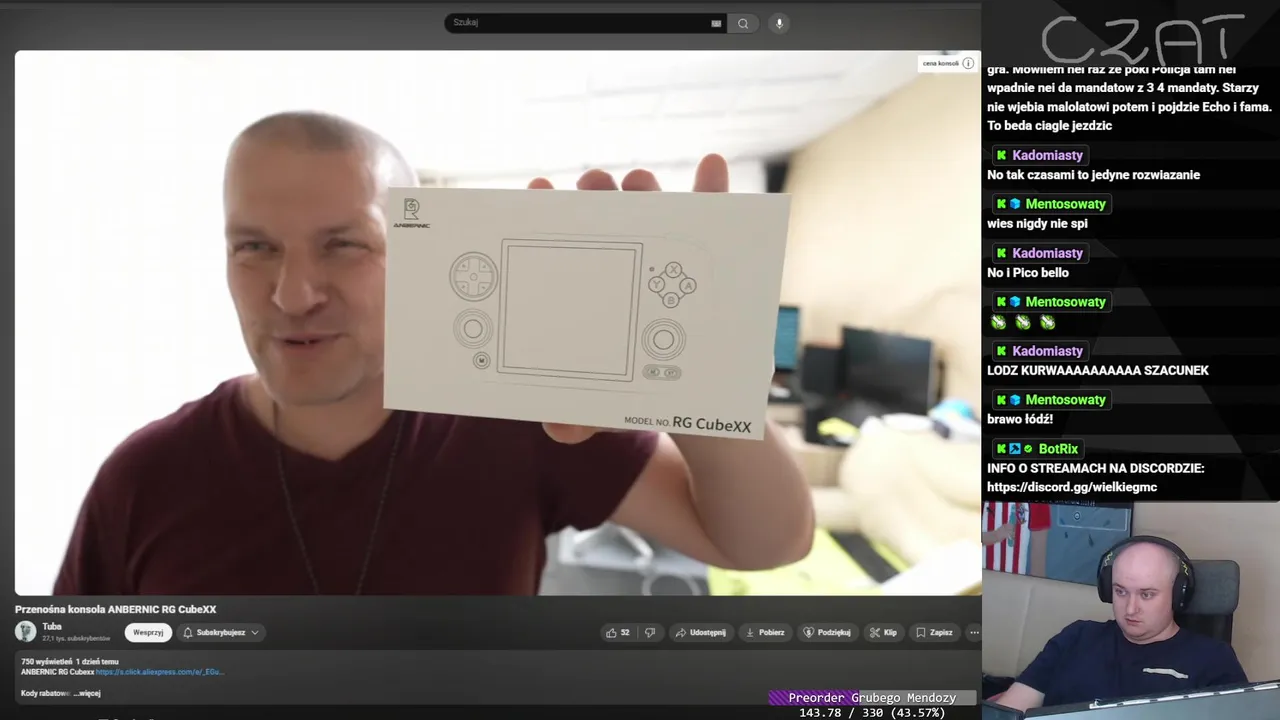Click the Wesprzyj button
This screenshot has width=1280, height=720.
click(148, 632)
